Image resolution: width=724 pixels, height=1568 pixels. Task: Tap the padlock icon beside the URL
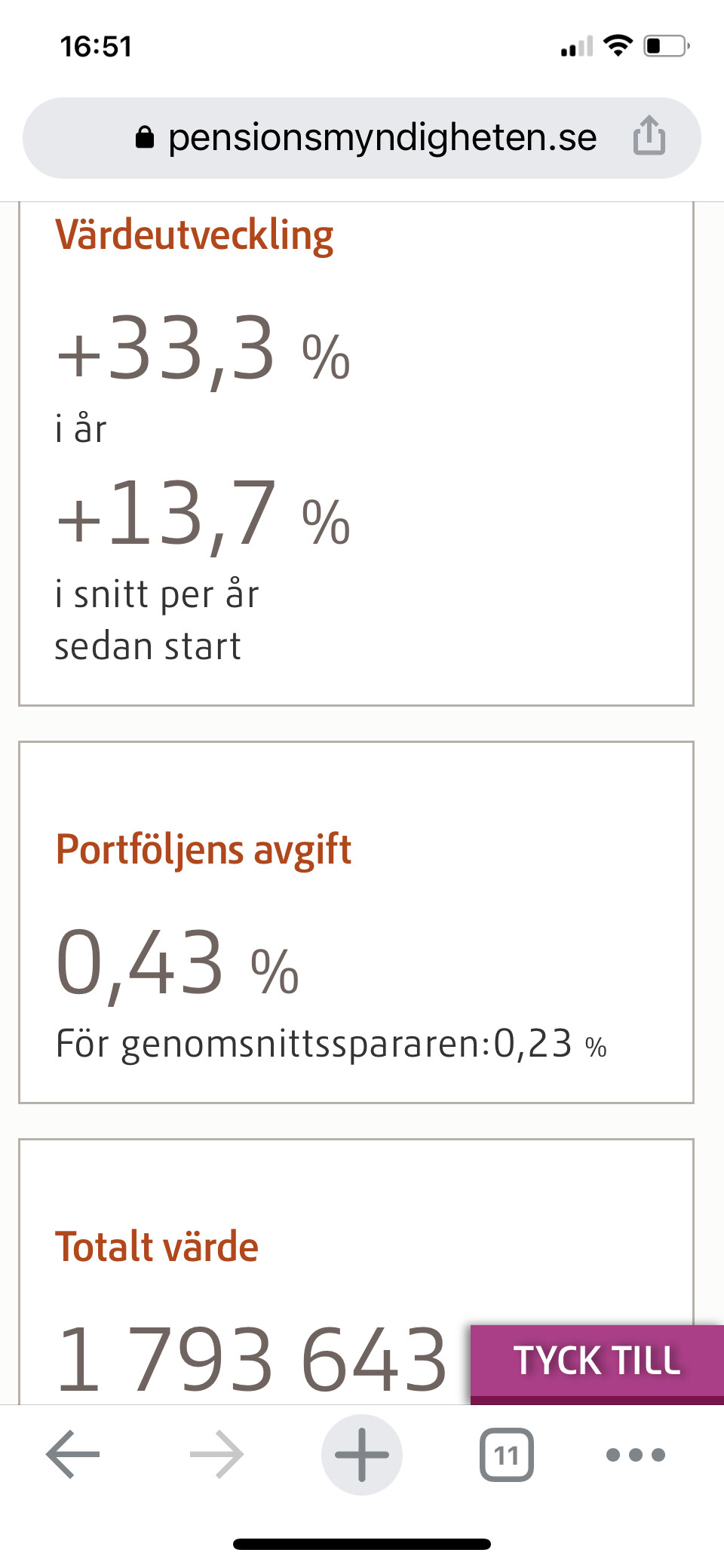point(145,137)
